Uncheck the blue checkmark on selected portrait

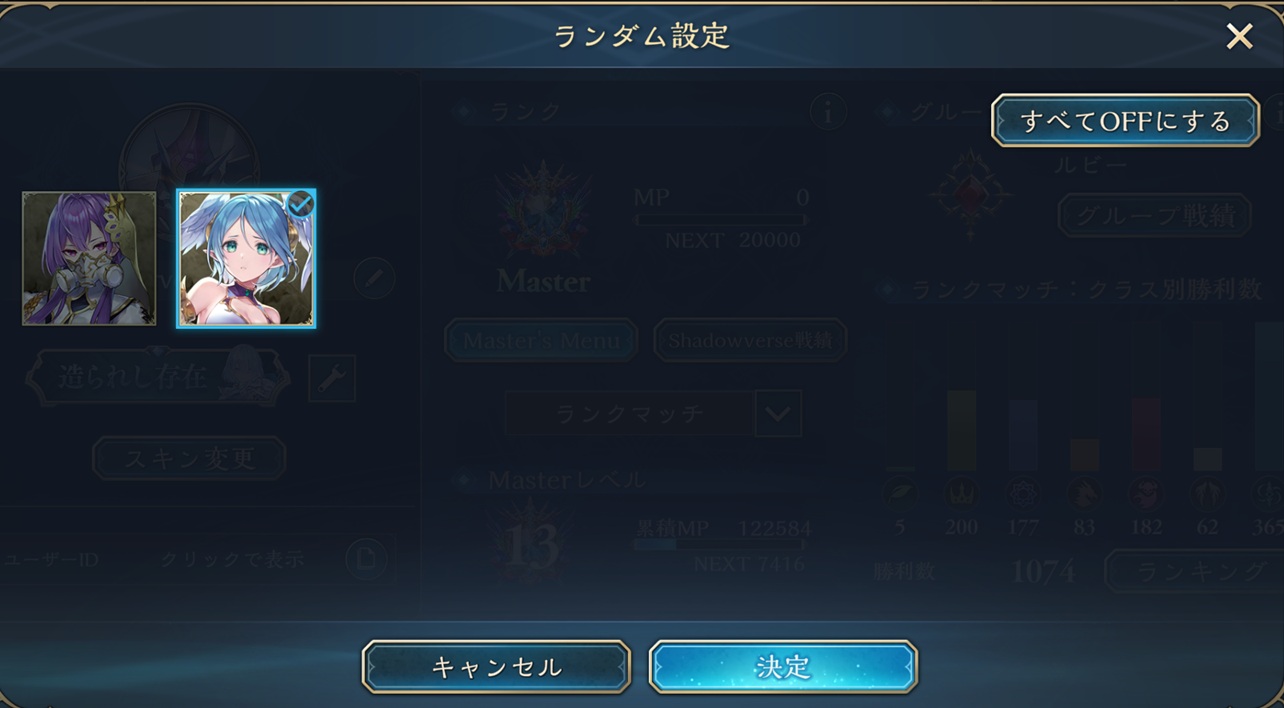click(x=300, y=205)
